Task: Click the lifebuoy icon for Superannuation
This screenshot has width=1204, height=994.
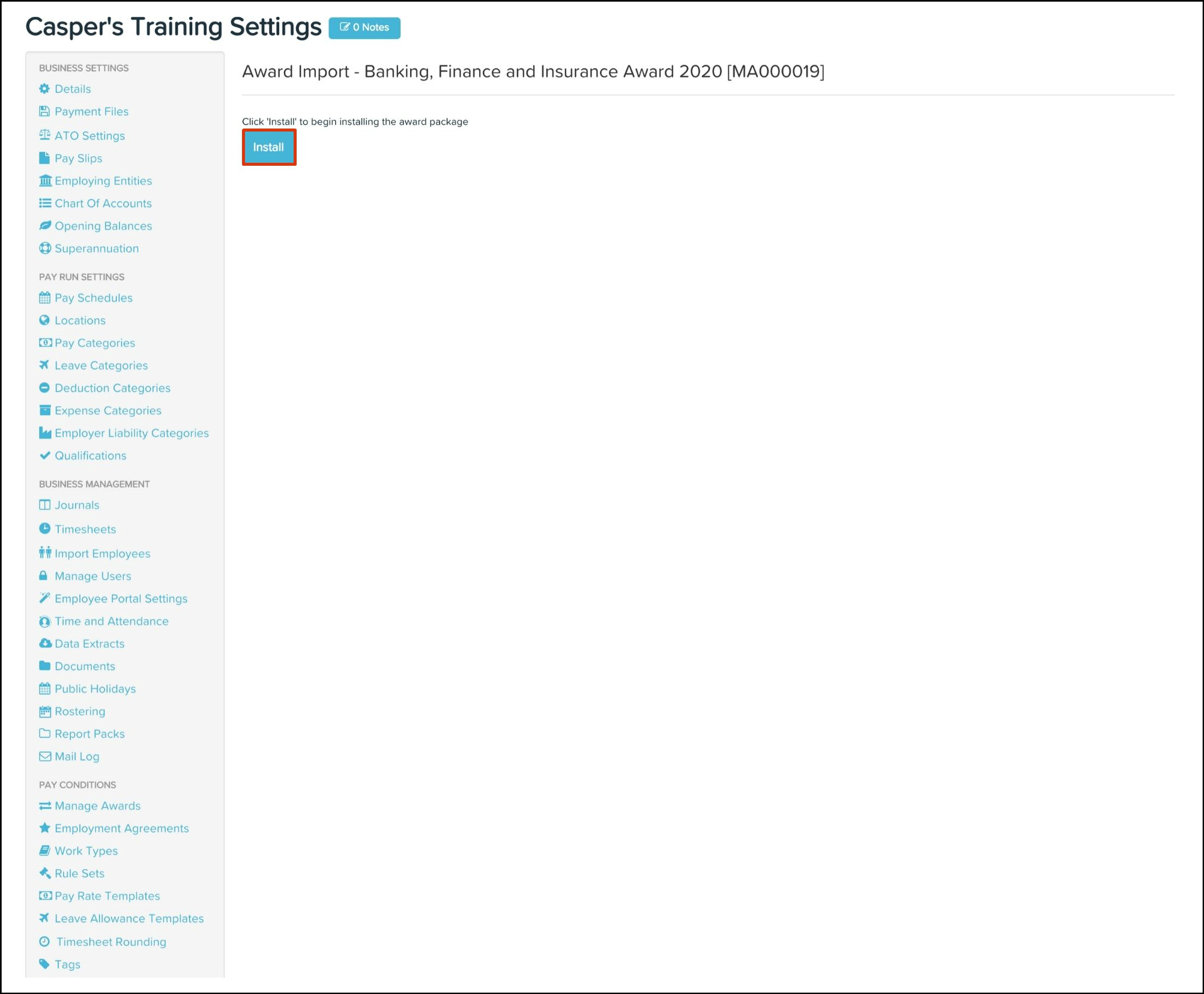Action: [x=45, y=249]
